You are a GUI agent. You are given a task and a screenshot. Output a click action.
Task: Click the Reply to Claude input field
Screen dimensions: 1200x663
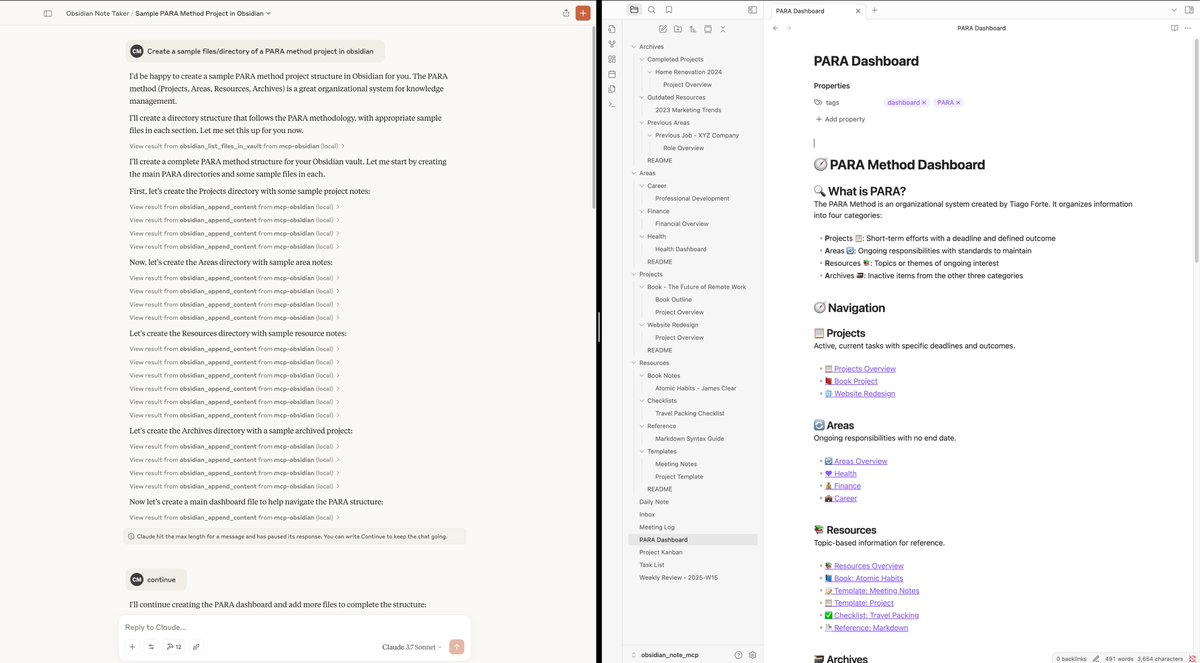point(294,627)
